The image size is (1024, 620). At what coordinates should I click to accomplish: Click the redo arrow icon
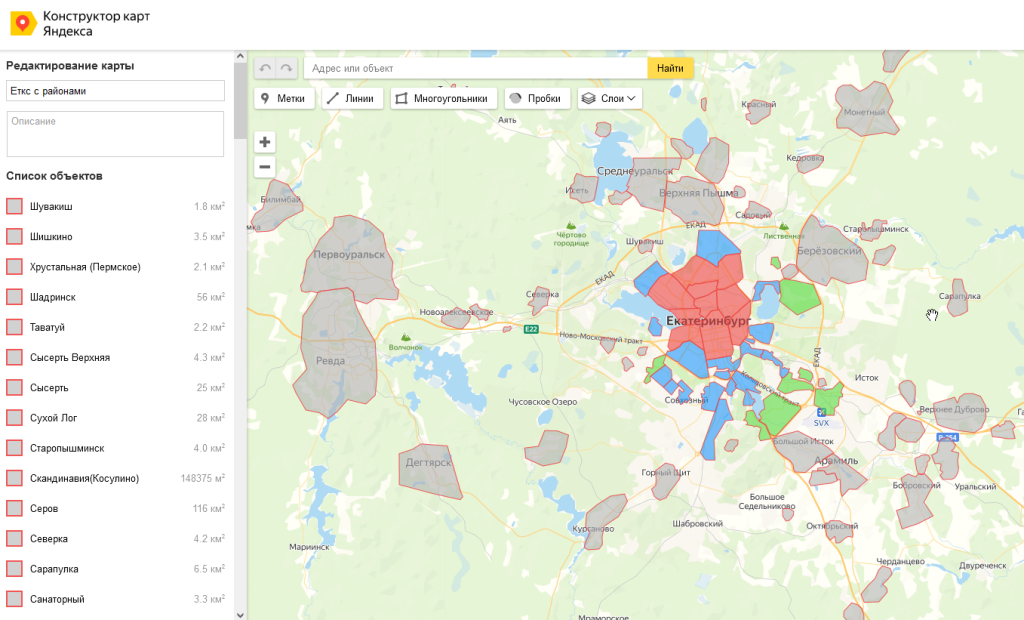click(287, 68)
